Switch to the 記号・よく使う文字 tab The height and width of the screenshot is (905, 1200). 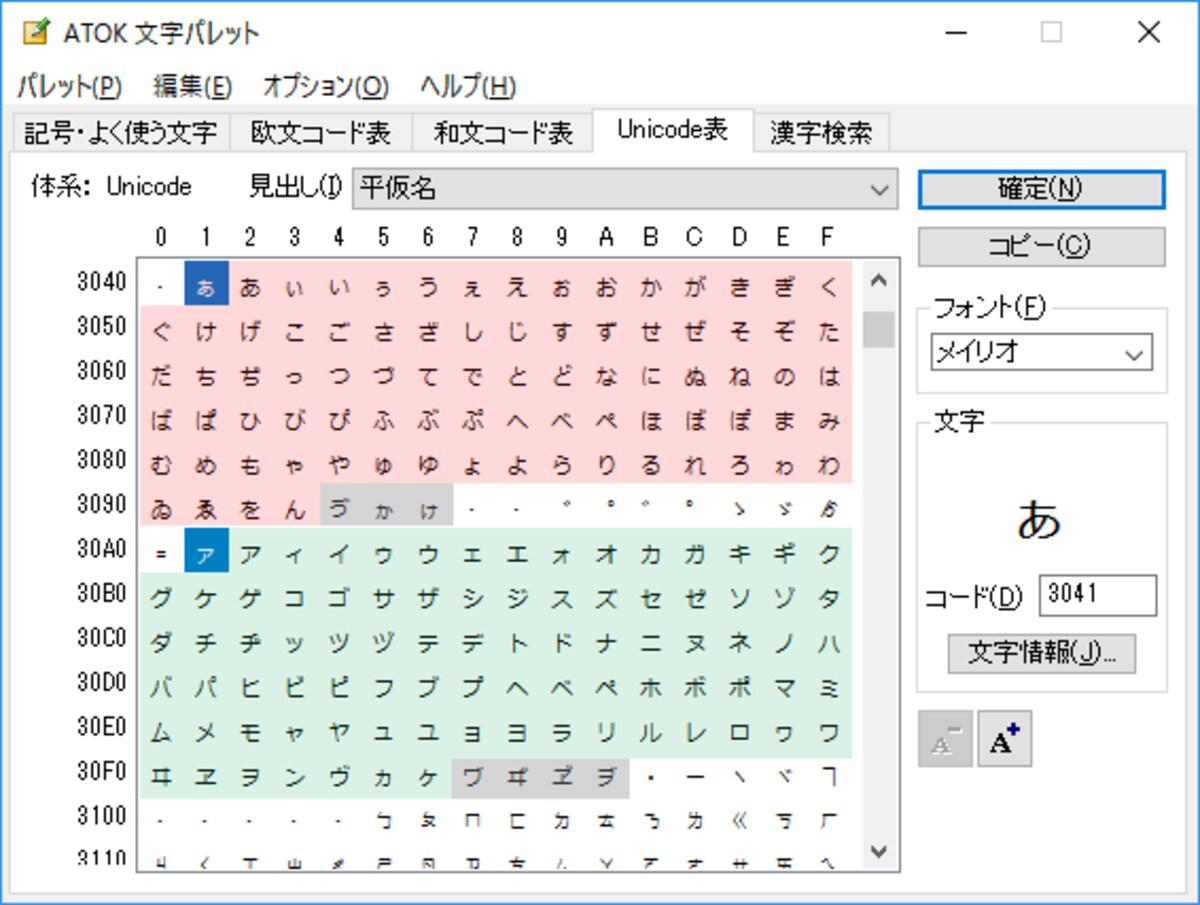(x=120, y=133)
